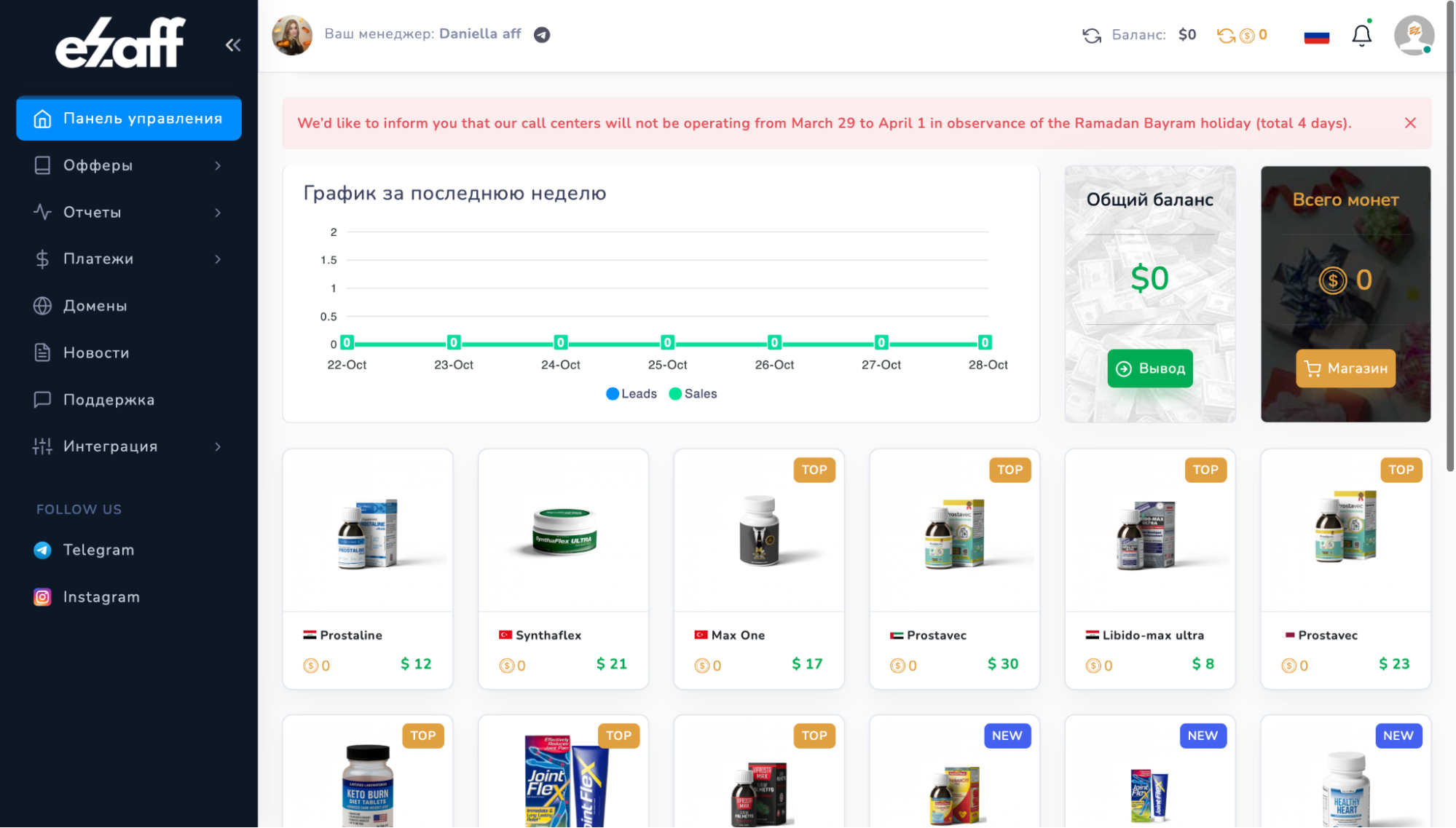This screenshot has height=828, width=1456.
Task: Select the 22-Oct data point on chart
Action: 347,343
